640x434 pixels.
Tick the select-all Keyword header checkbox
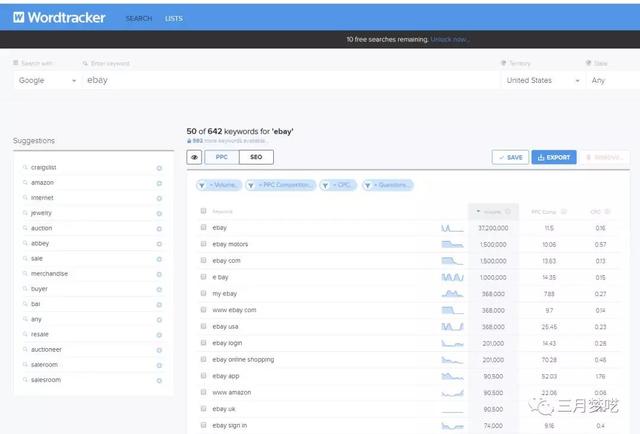coord(203,211)
